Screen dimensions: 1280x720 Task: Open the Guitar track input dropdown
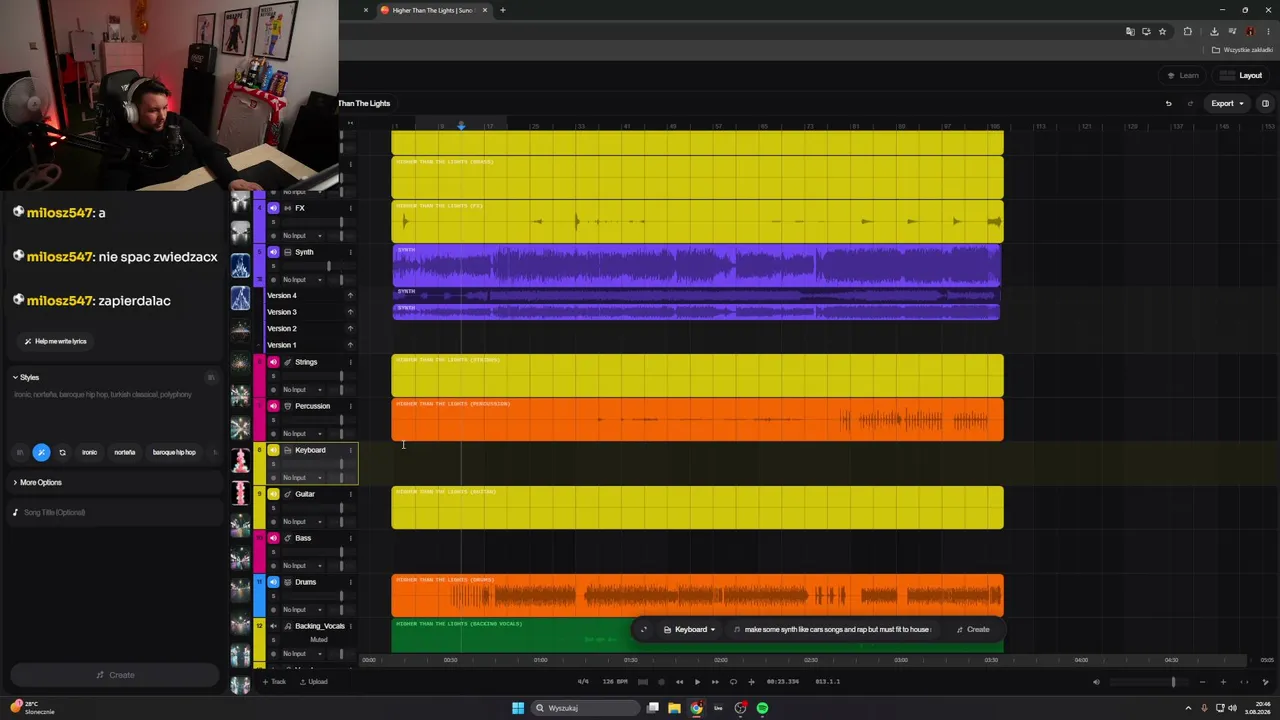click(x=302, y=522)
